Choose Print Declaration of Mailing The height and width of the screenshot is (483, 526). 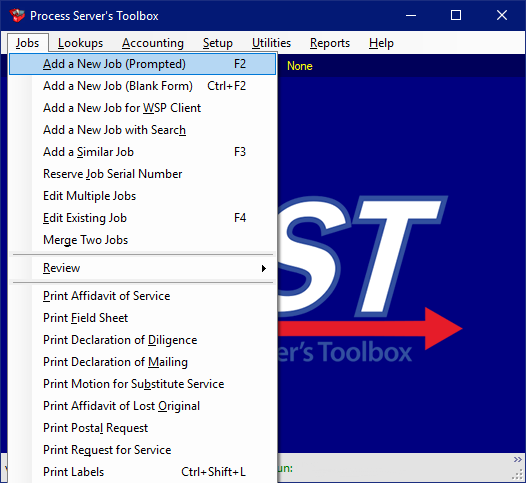pos(143,362)
